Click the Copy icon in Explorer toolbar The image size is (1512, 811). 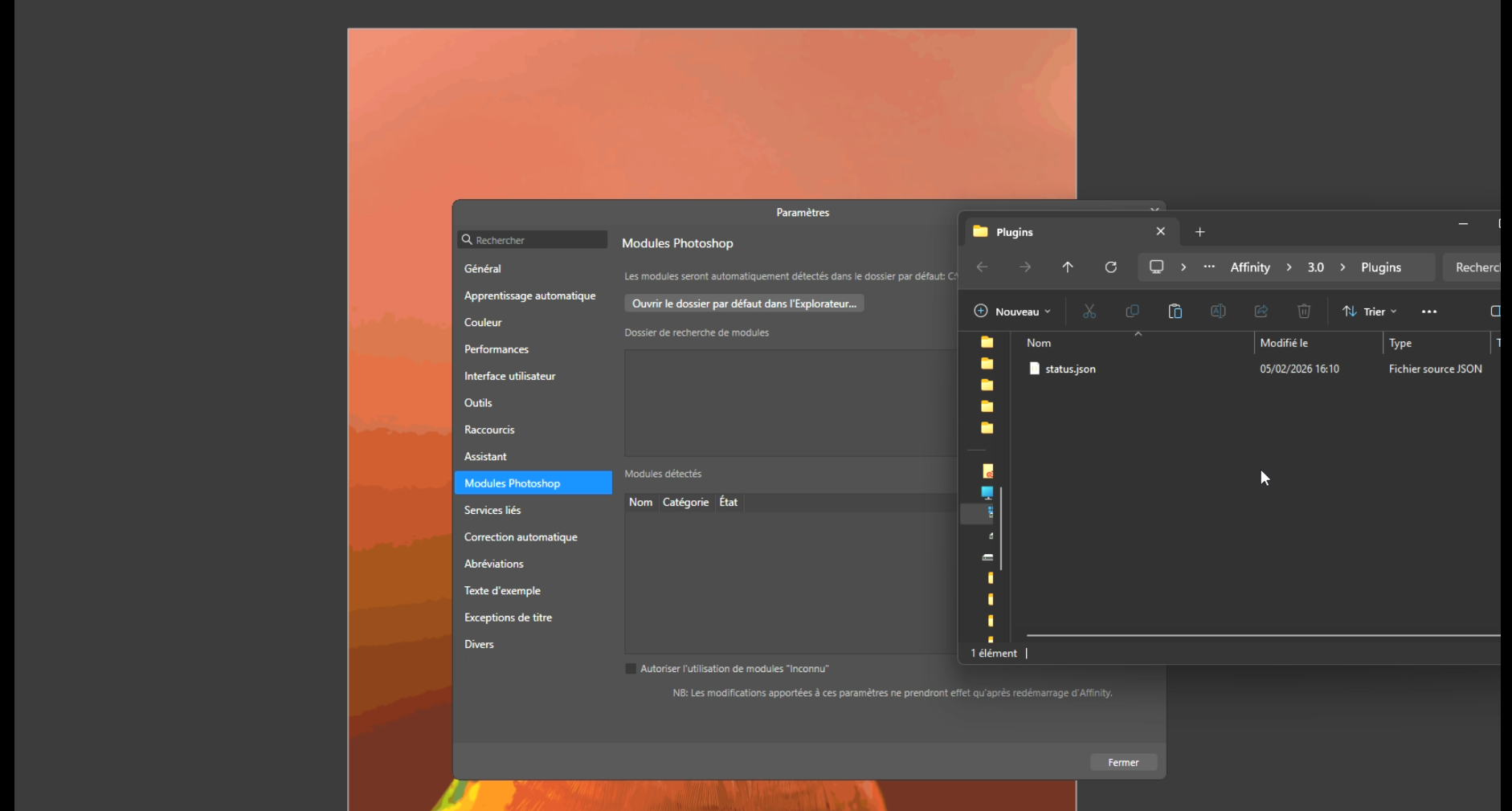(1132, 312)
